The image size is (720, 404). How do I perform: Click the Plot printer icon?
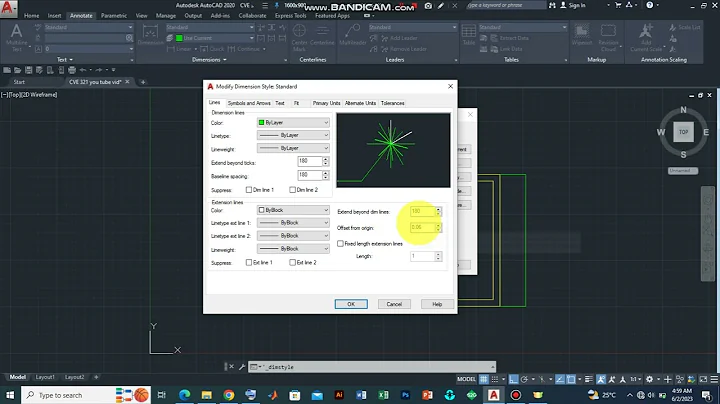[72, 70]
